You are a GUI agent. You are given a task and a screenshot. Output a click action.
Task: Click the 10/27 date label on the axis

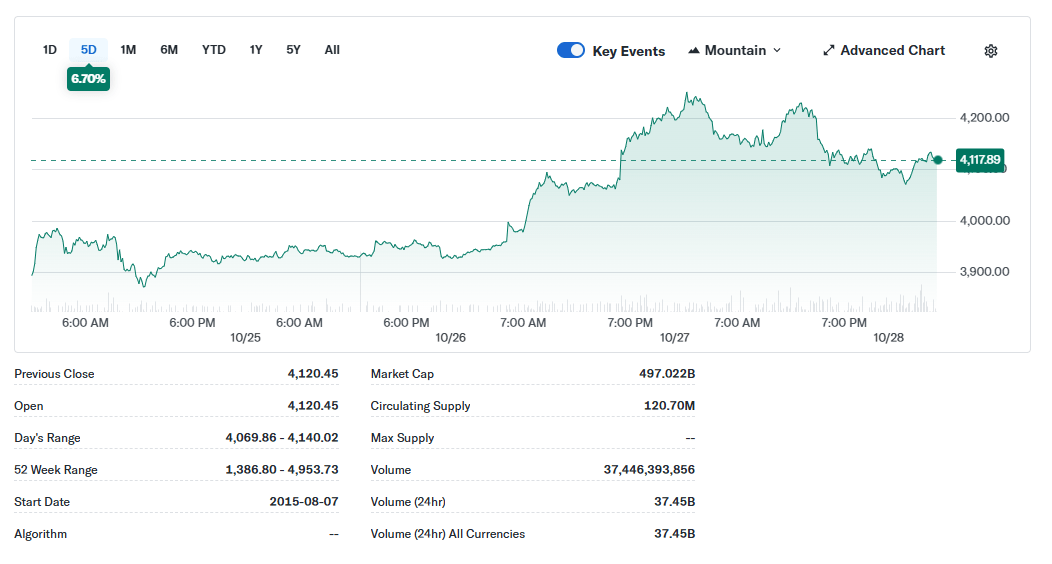coord(675,338)
